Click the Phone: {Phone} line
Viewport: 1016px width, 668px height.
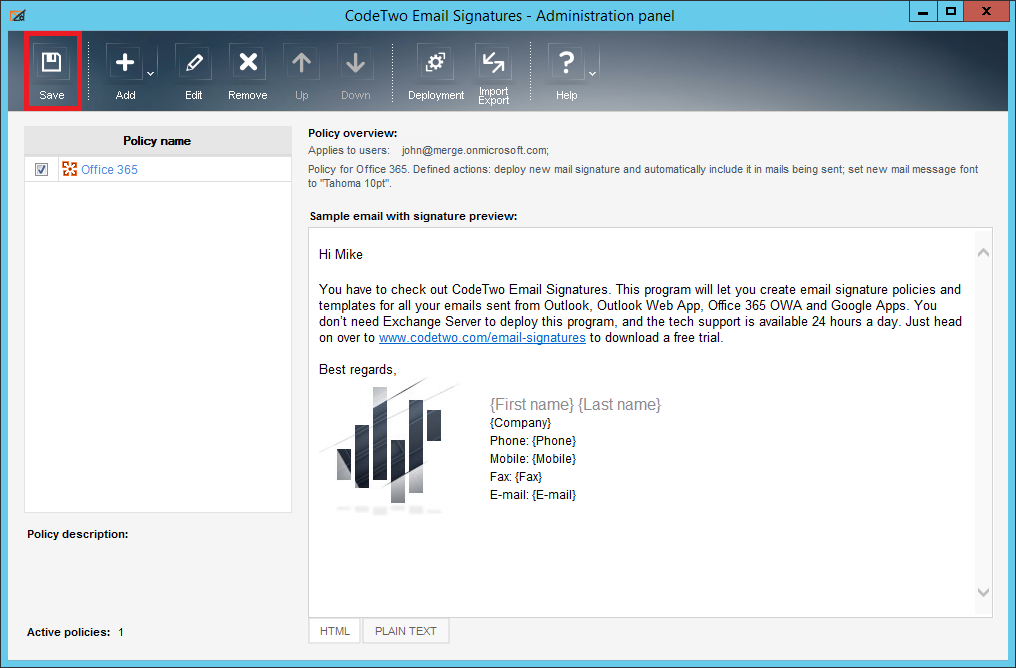tap(533, 441)
